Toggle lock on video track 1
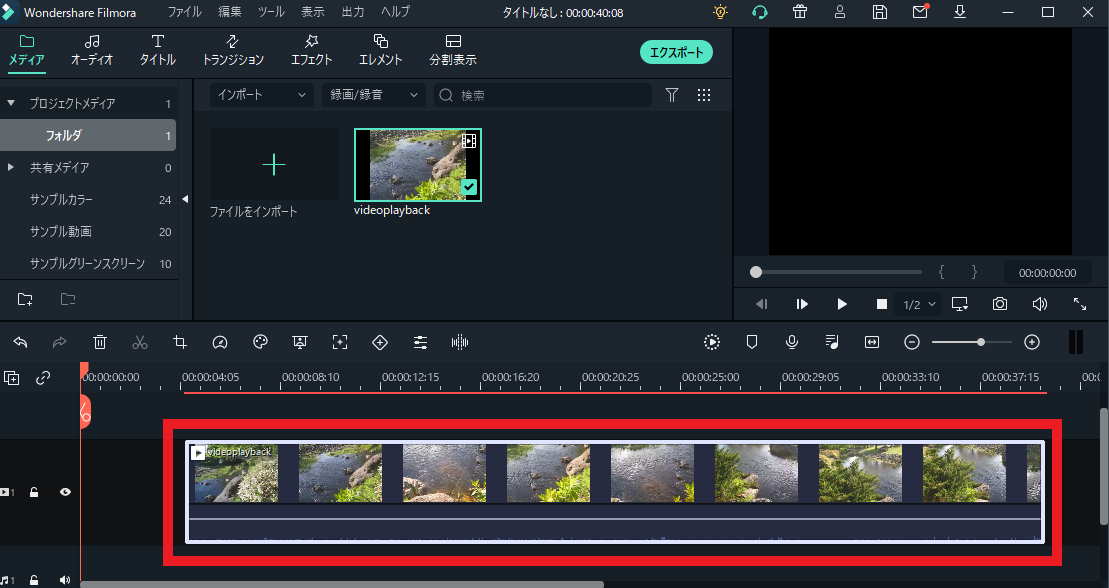 tap(34, 492)
